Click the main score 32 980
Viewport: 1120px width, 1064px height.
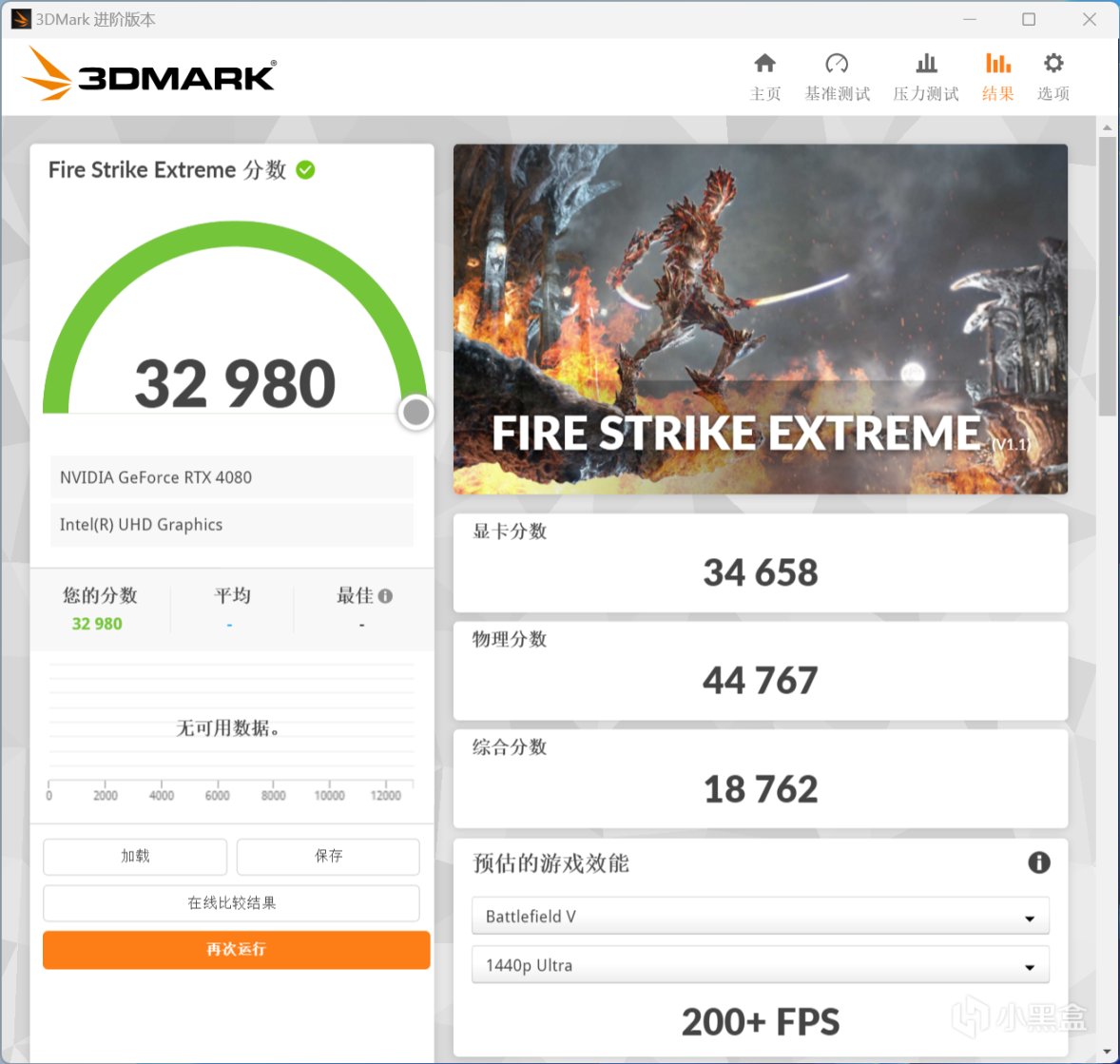[235, 384]
